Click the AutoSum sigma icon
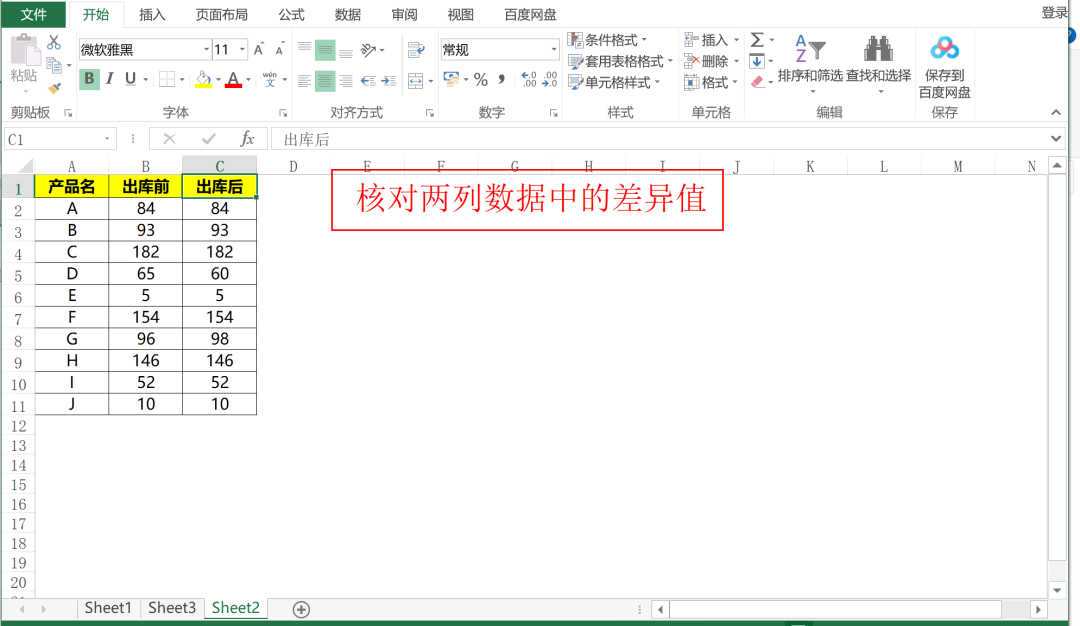The height and width of the screenshot is (626, 1080). click(x=757, y=40)
